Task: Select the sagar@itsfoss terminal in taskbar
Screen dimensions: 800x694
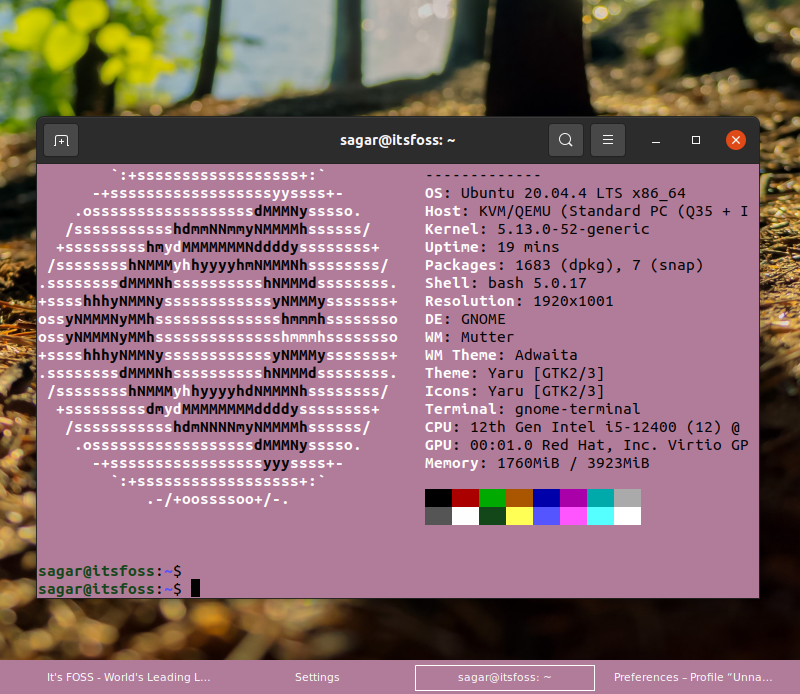Action: pyautogui.click(x=505, y=677)
